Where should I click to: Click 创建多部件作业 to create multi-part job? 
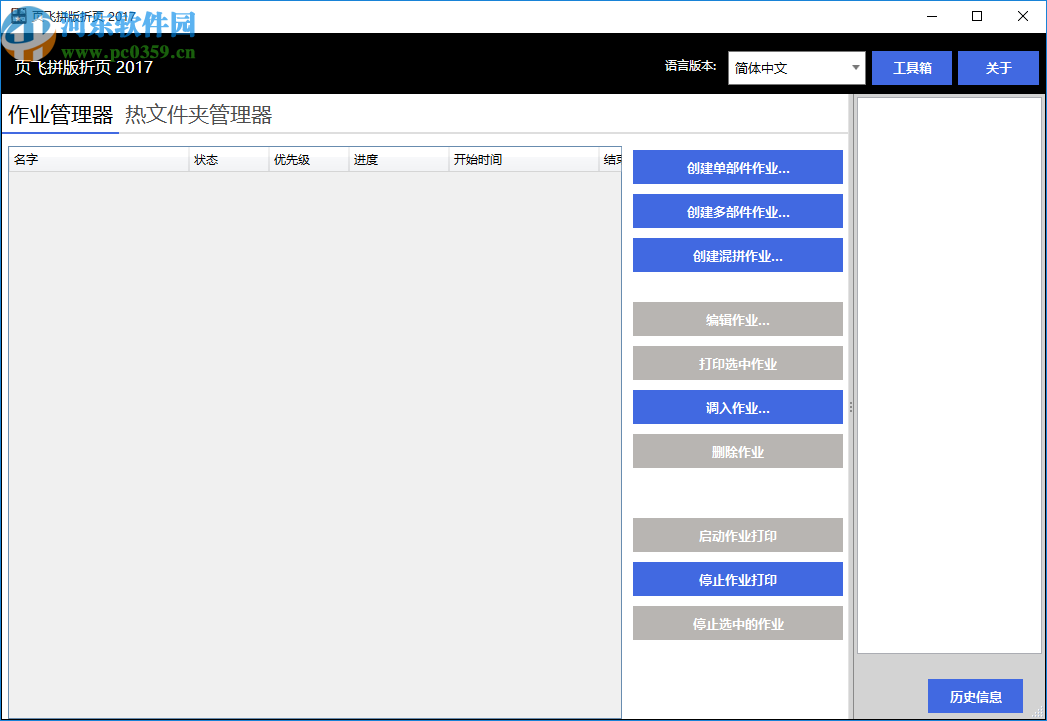(x=737, y=211)
